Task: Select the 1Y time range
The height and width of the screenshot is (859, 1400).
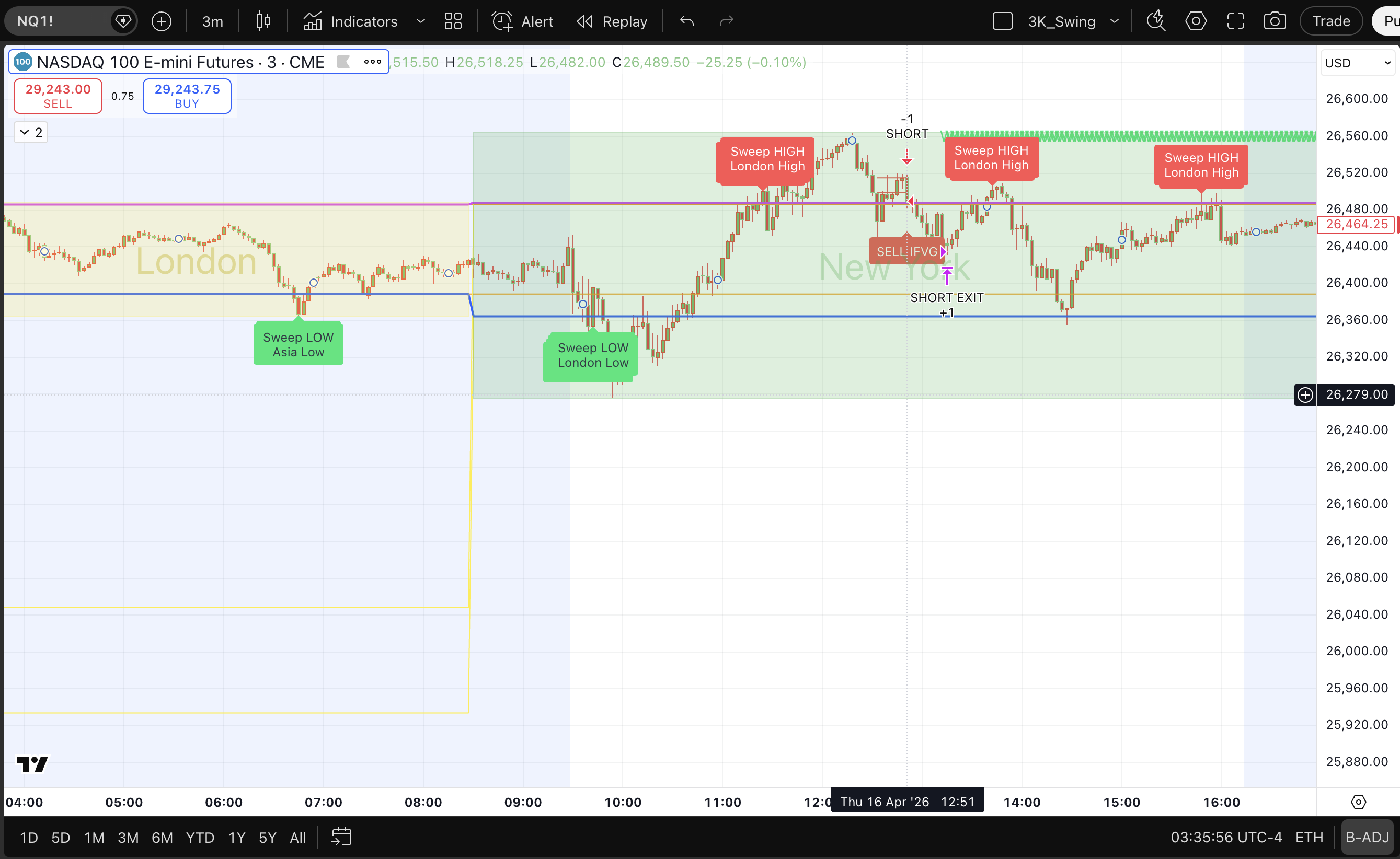Action: click(x=236, y=838)
